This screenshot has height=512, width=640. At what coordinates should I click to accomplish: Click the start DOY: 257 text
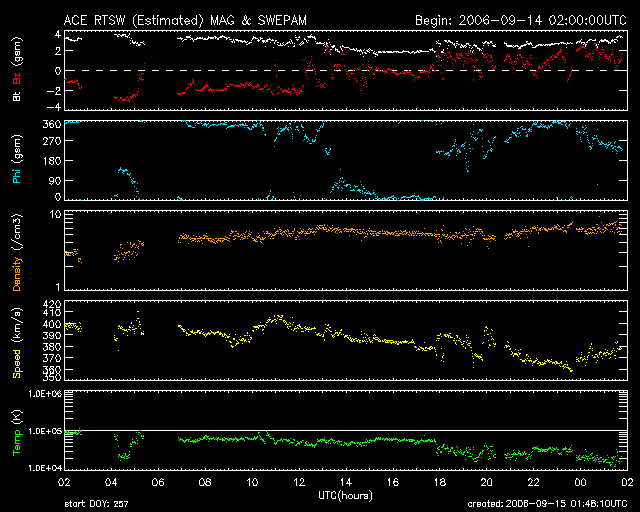tap(96, 504)
